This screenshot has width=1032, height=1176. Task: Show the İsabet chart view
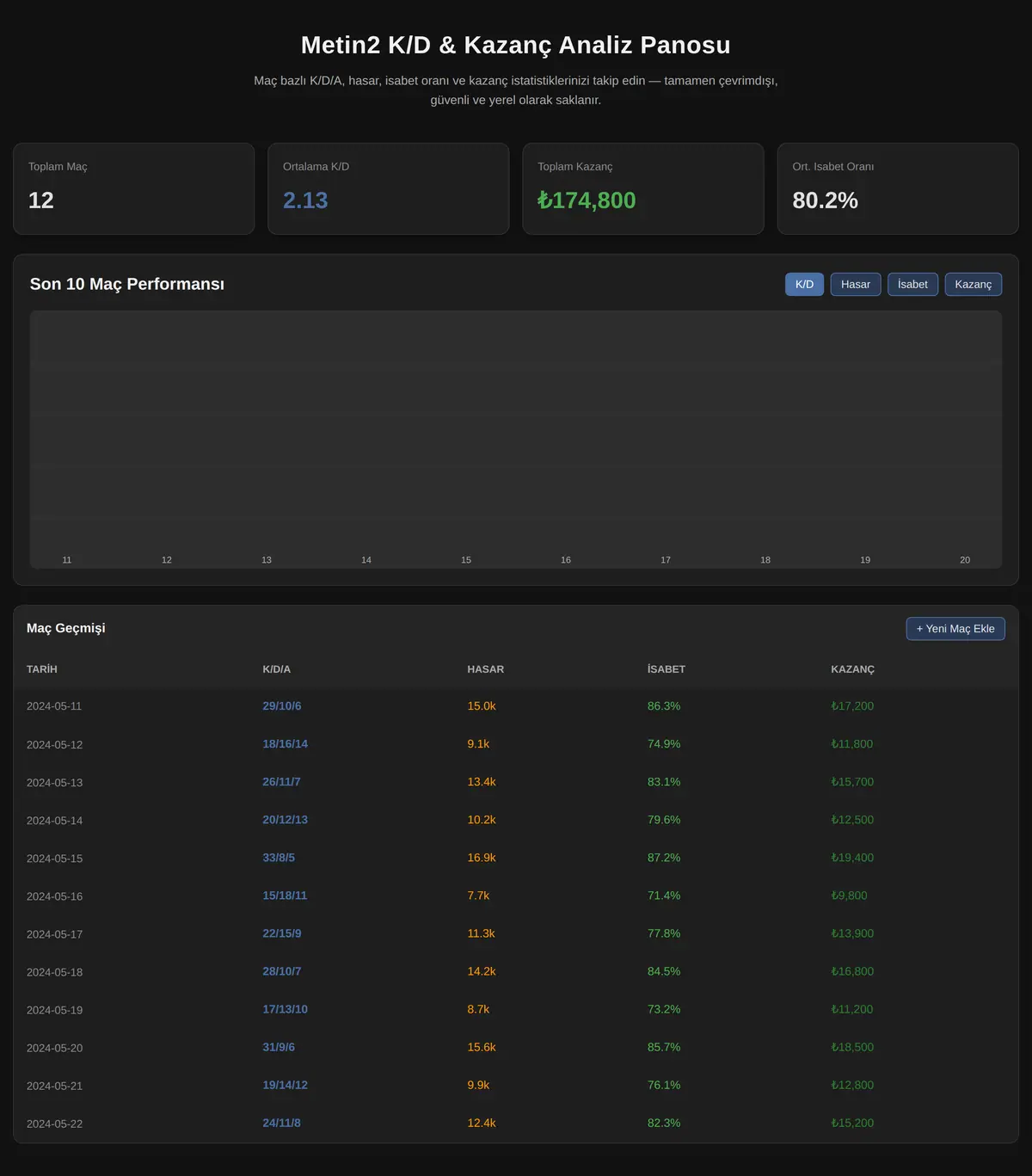pyautogui.click(x=912, y=284)
